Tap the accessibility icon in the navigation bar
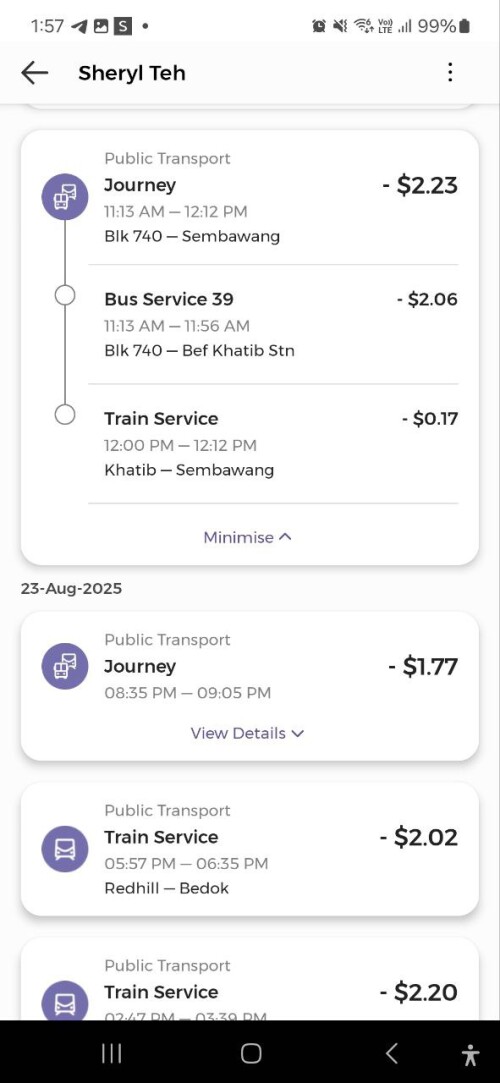The height and width of the screenshot is (1083, 500). [470, 1054]
